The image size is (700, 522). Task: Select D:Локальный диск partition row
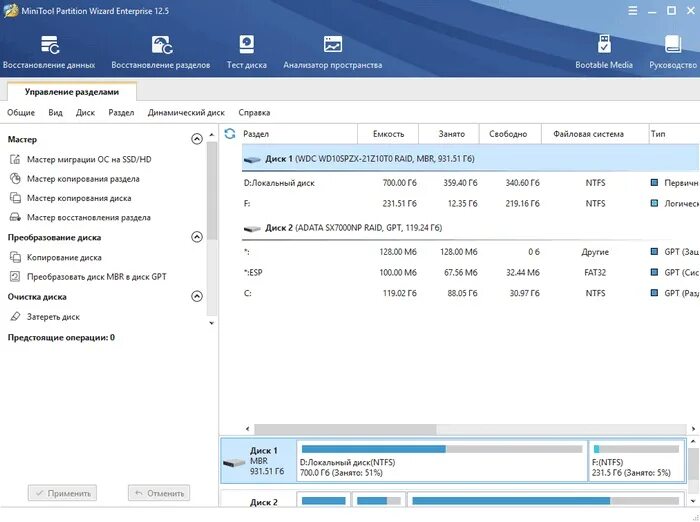(x=471, y=183)
